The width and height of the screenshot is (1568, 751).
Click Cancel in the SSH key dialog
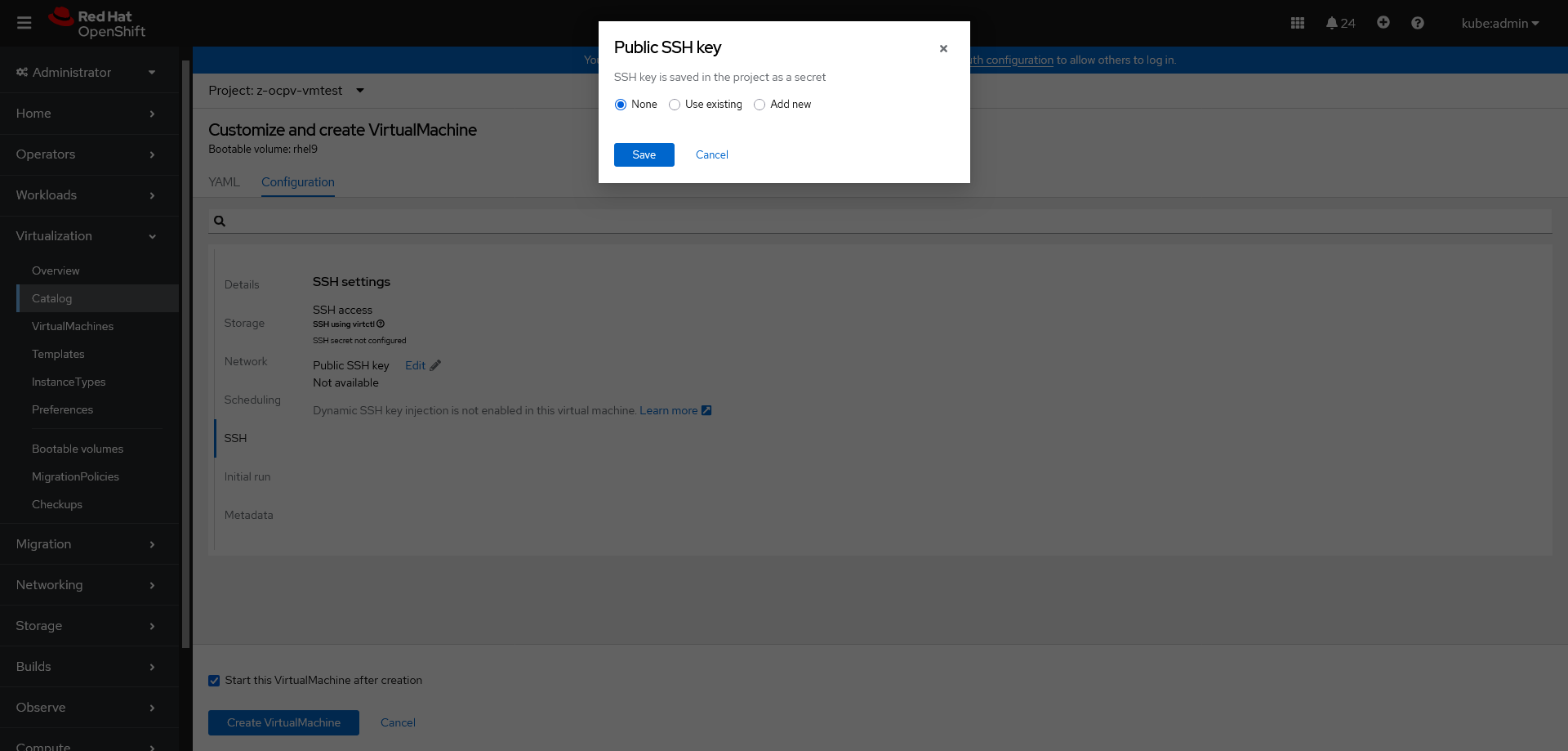coord(712,155)
